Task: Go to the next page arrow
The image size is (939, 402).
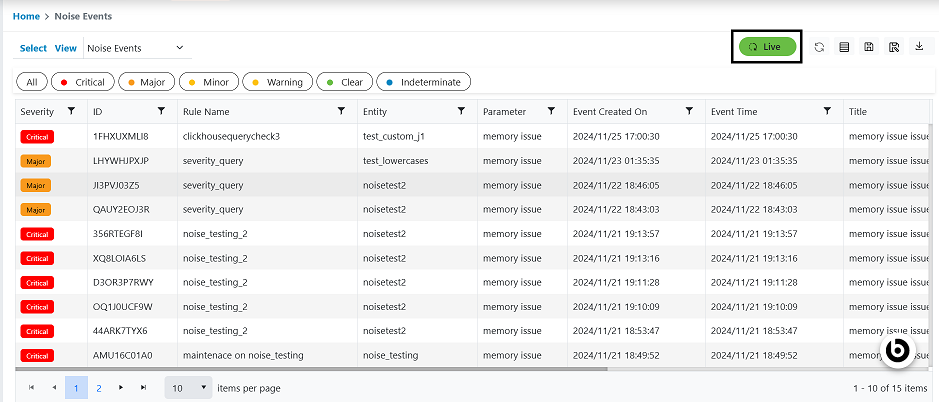Action: pyautogui.click(x=121, y=387)
